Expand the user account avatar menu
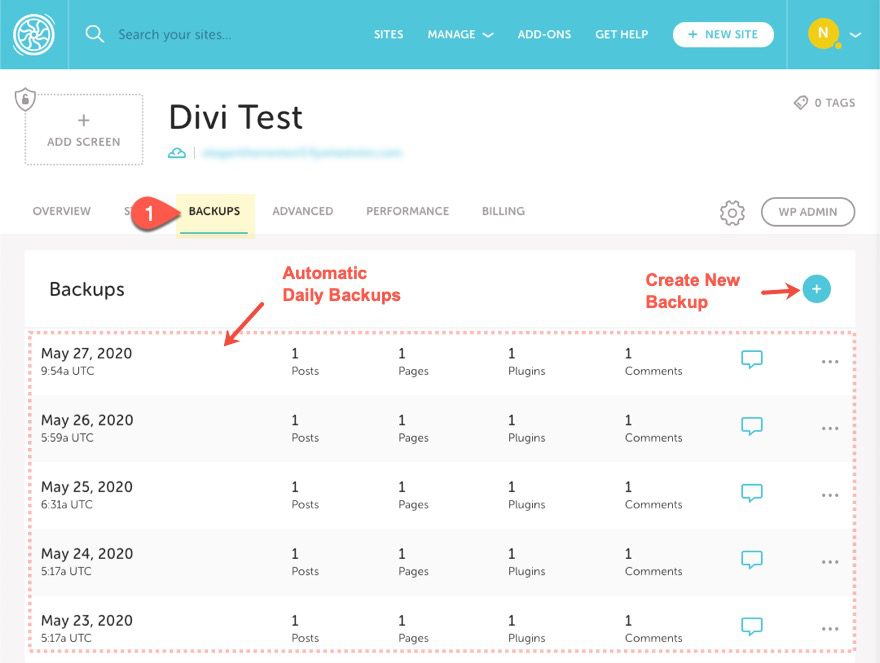This screenshot has height=663, width=880. tap(833, 34)
